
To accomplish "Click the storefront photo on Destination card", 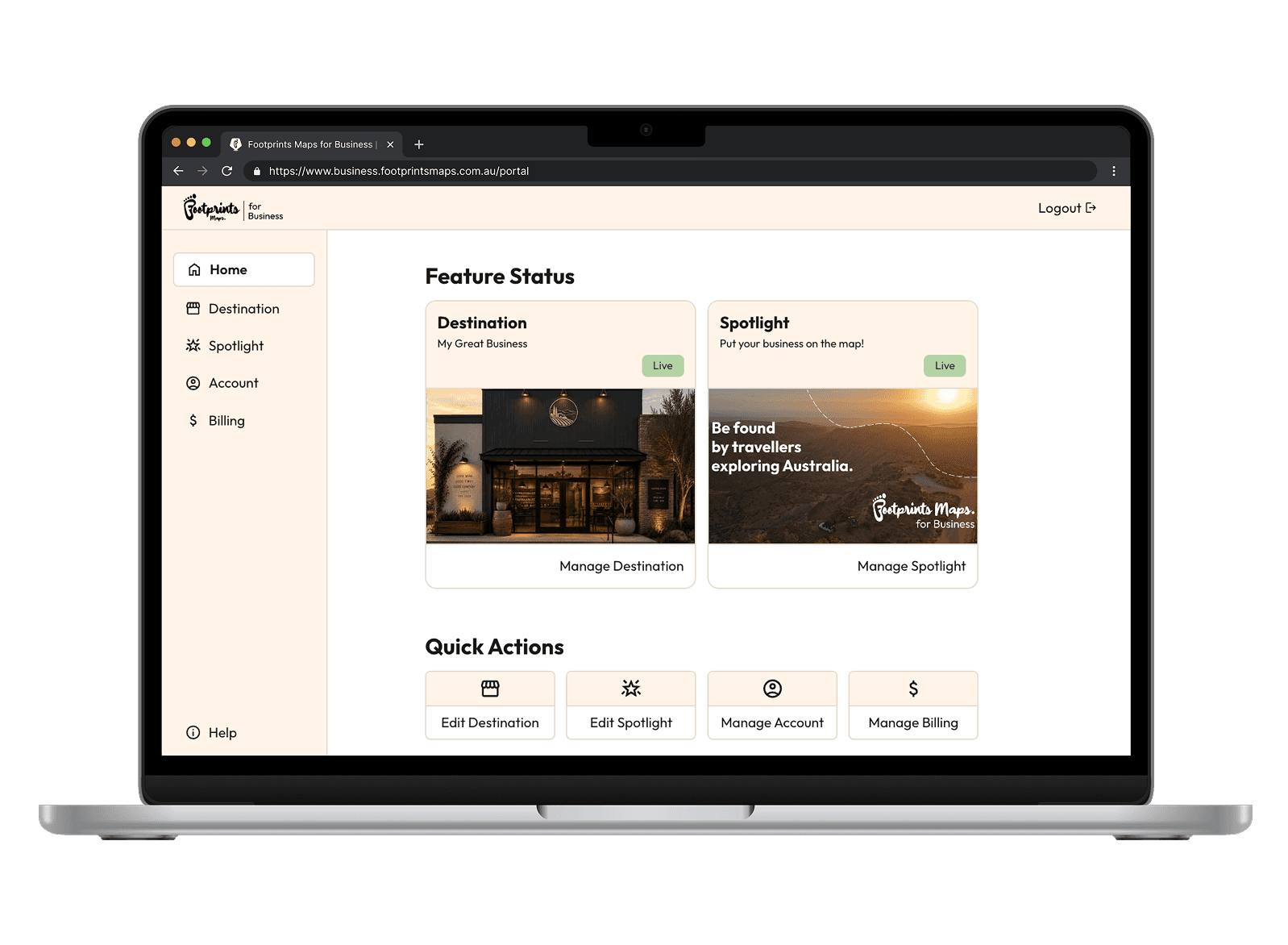I will tap(560, 466).
